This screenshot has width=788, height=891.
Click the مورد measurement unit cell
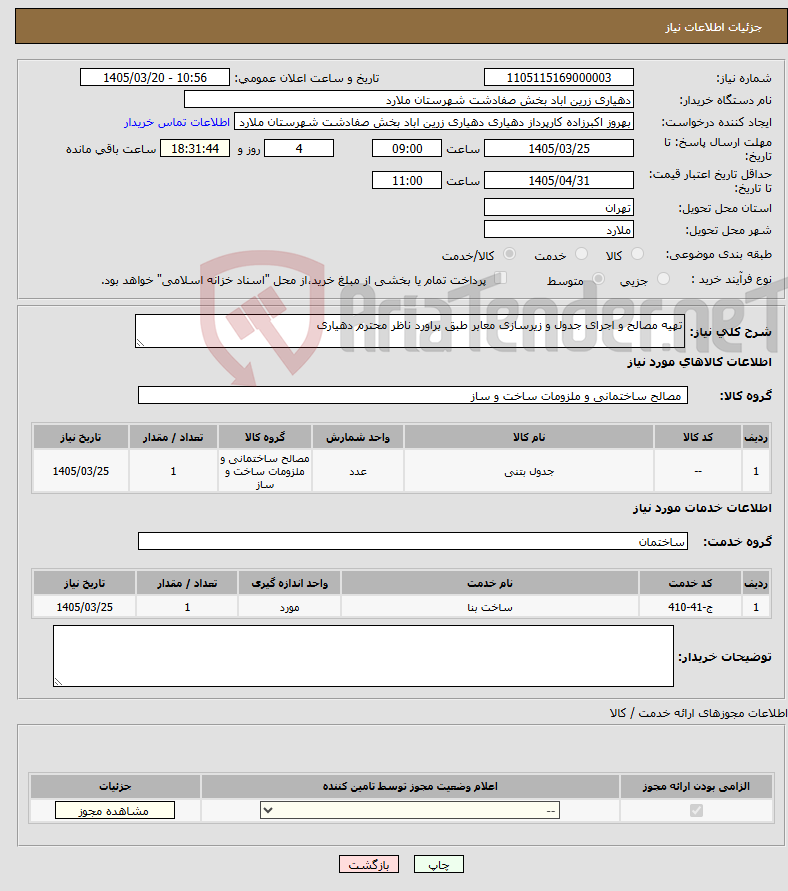pyautogui.click(x=289, y=607)
